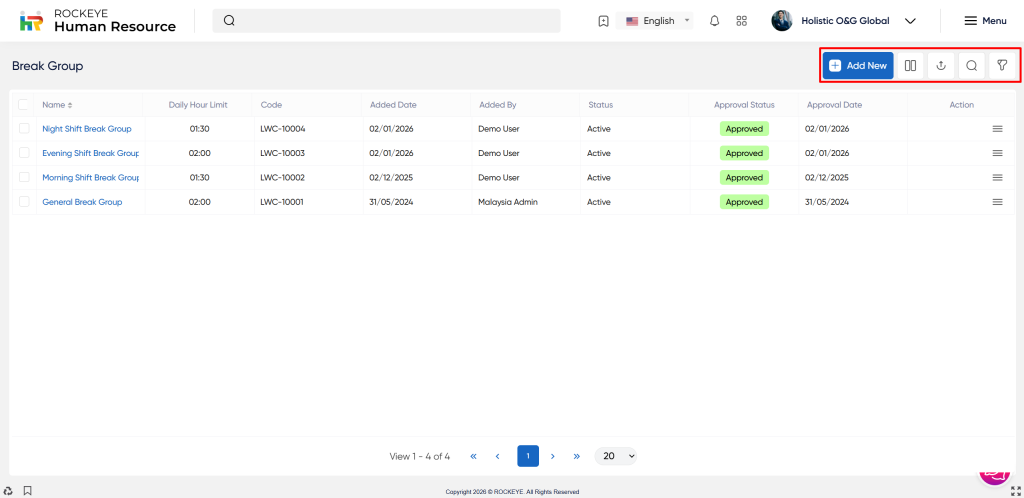Viewport: 1024px width, 498px height.
Task: Toggle the select-all header checkbox
Action: [x=24, y=104]
